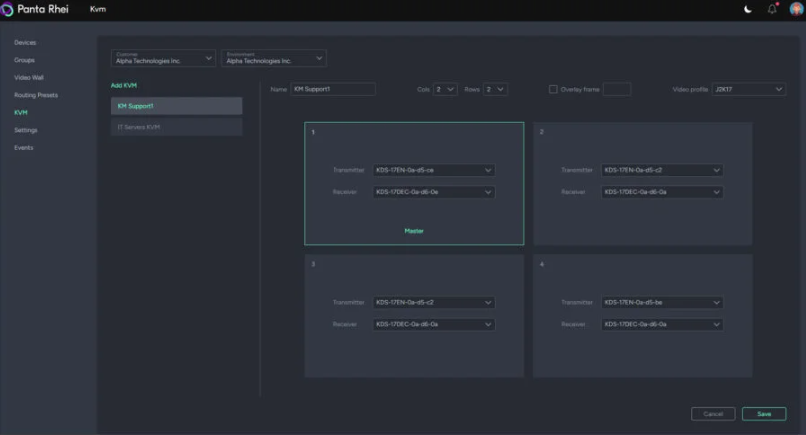806x435 pixels.
Task: Click the Panta Rhei logo
Action: click(36, 9)
